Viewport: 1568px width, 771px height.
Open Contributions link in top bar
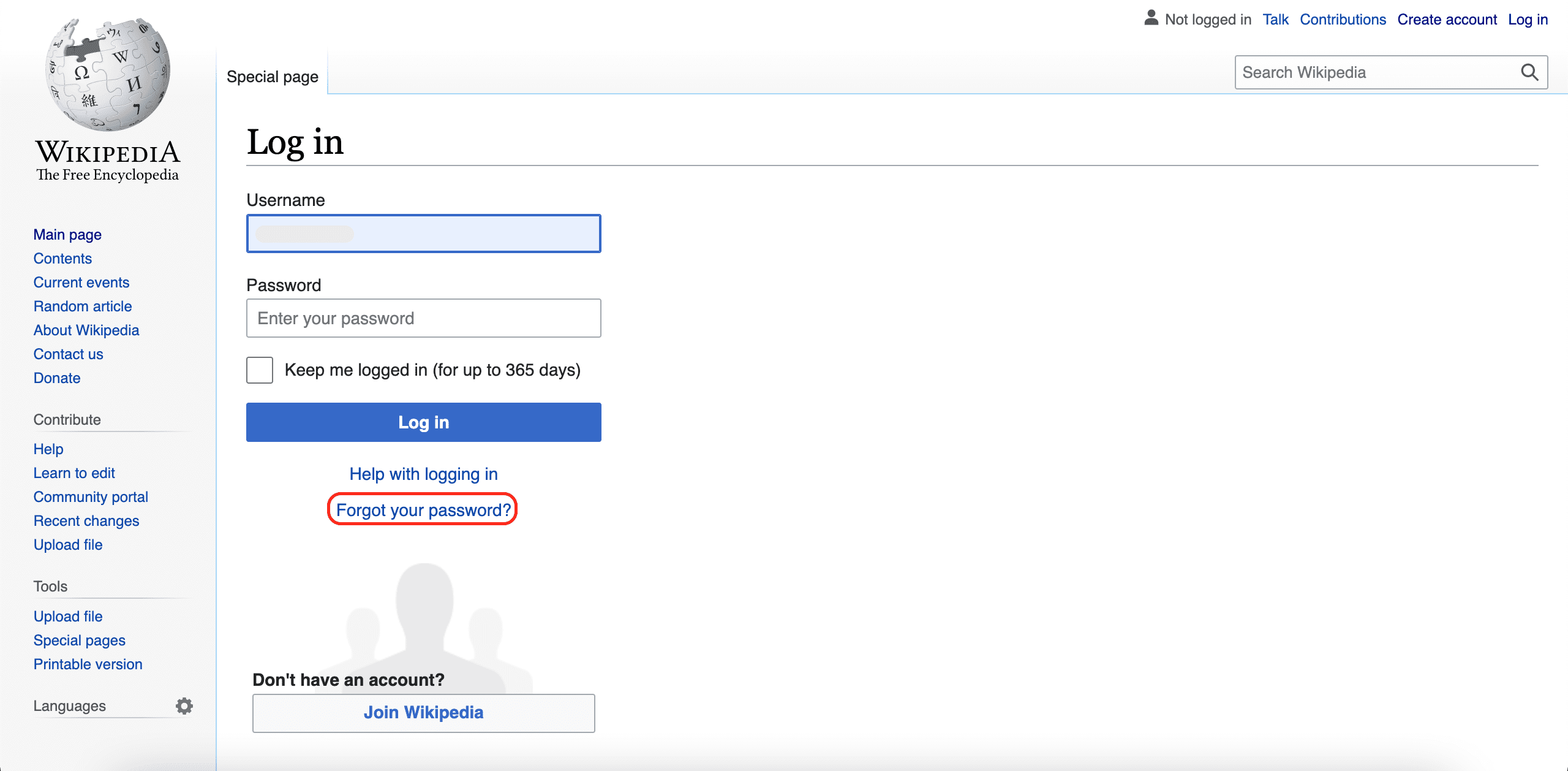1343,20
